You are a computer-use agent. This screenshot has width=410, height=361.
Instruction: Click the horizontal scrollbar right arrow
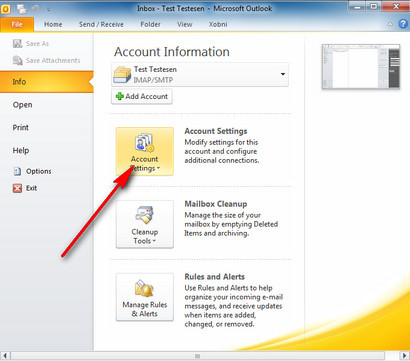pos(404,356)
